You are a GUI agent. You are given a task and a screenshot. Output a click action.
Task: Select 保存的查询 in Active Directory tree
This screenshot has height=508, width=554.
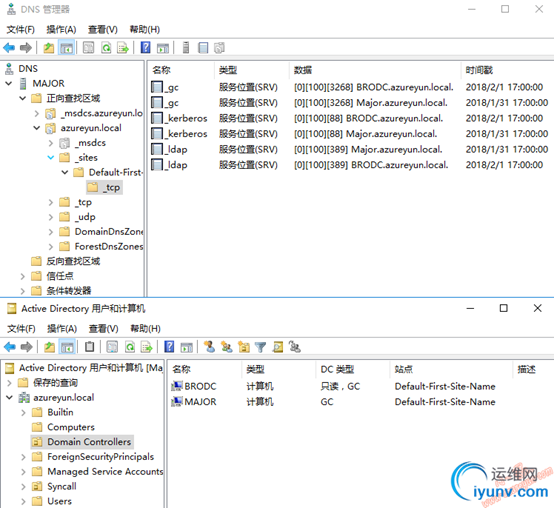click(x=48, y=383)
